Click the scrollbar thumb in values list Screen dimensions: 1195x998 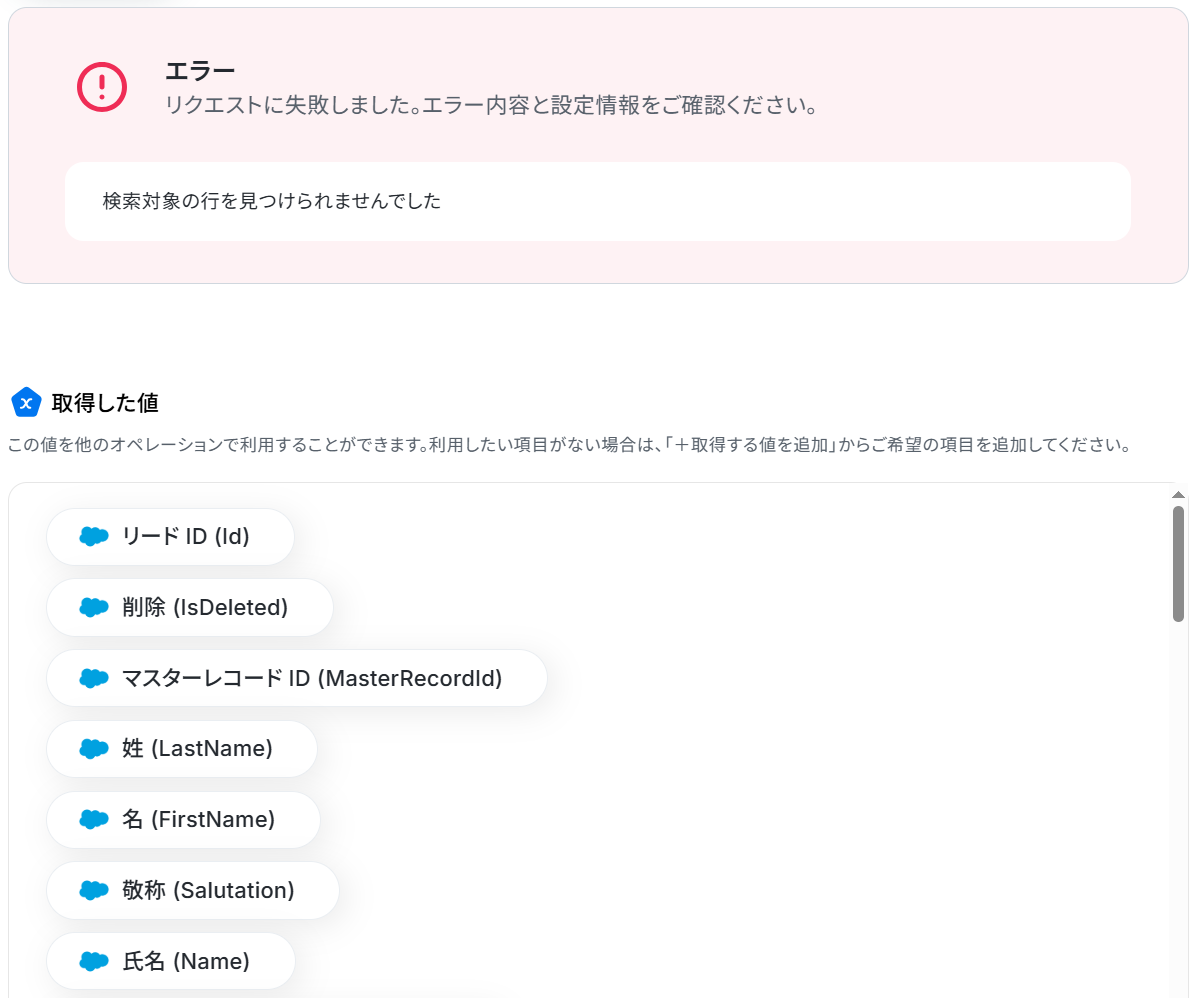[1178, 563]
